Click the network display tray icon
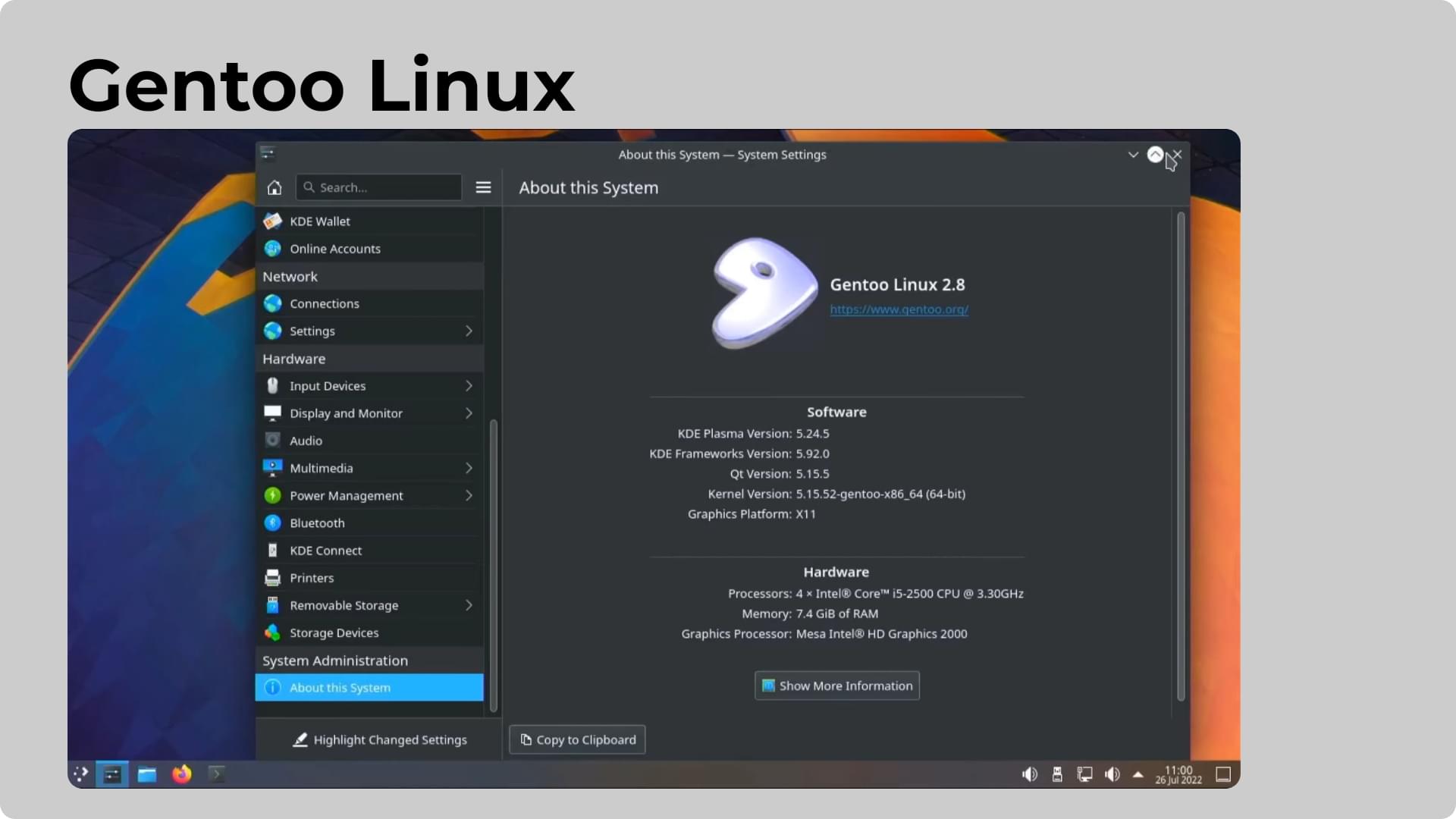 tap(1085, 774)
